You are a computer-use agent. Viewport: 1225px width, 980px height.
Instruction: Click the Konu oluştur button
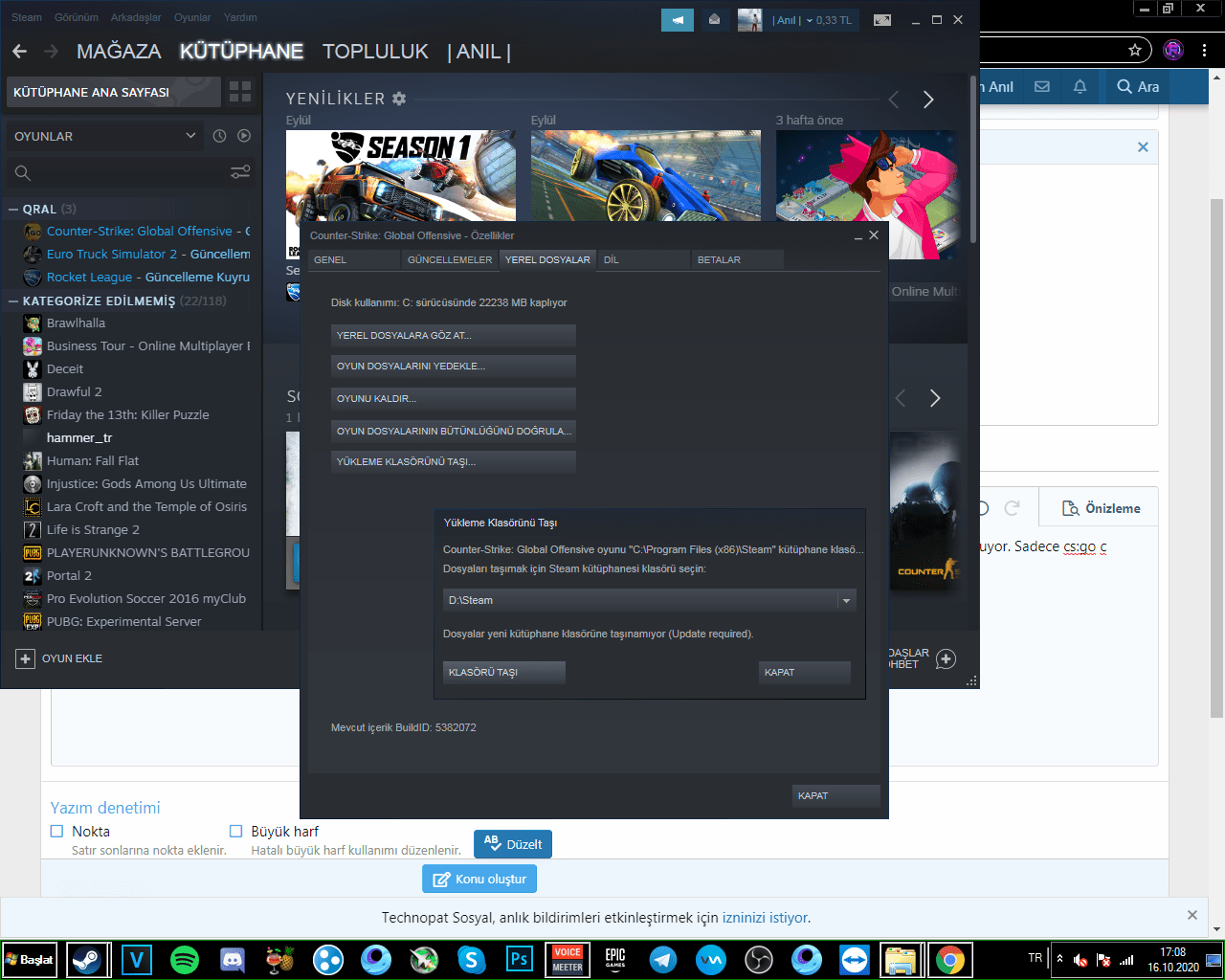[479, 879]
